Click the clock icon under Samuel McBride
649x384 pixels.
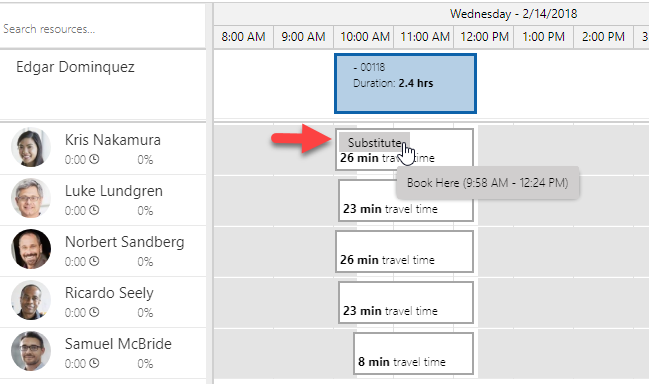click(x=94, y=363)
